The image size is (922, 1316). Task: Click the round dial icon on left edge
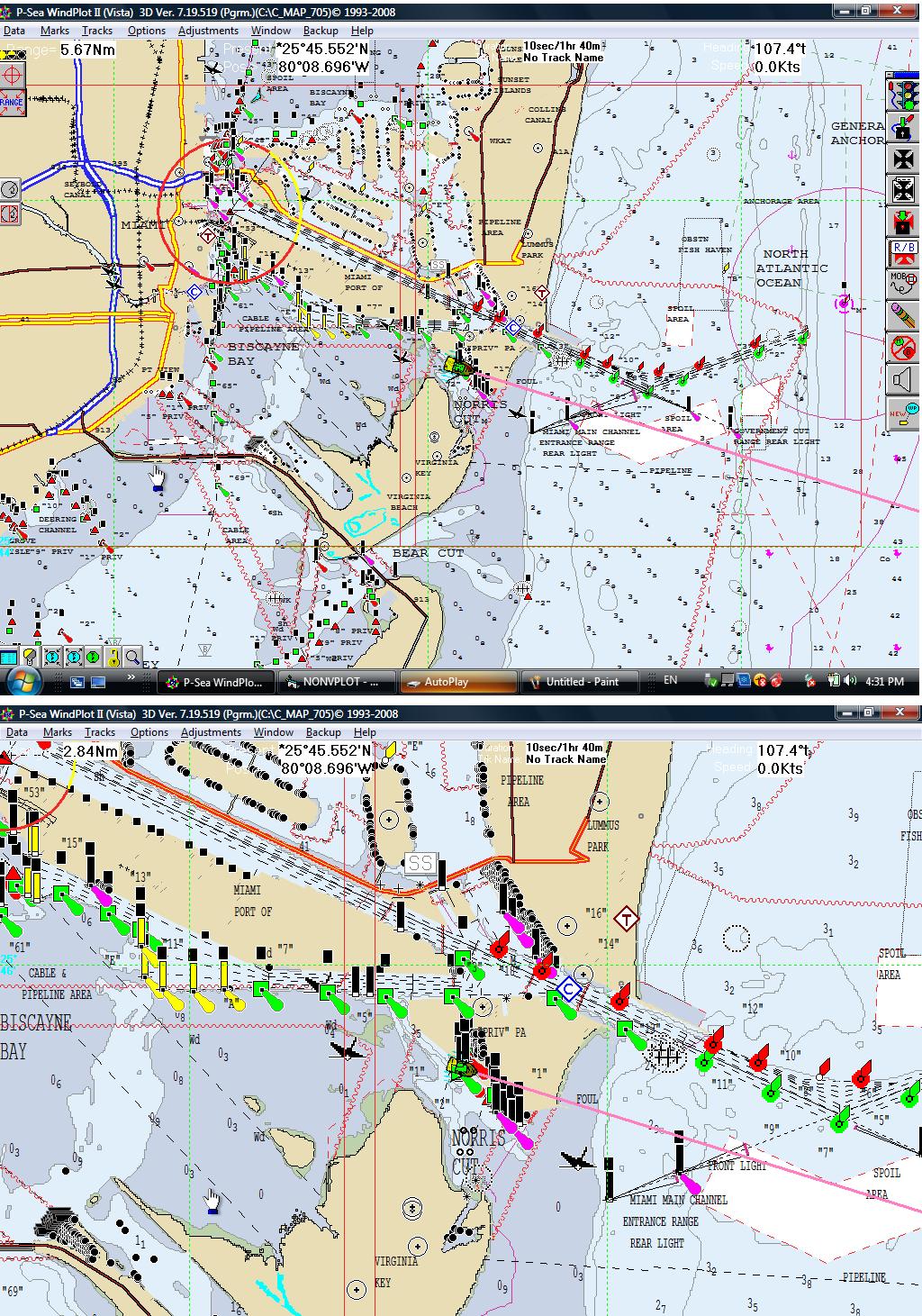click(10, 189)
